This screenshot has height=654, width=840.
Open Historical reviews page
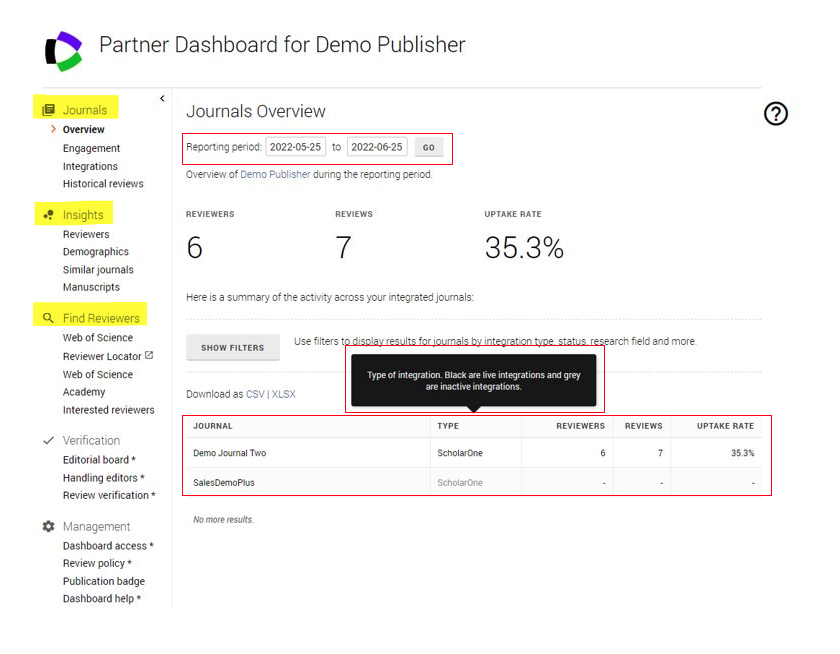(x=103, y=184)
